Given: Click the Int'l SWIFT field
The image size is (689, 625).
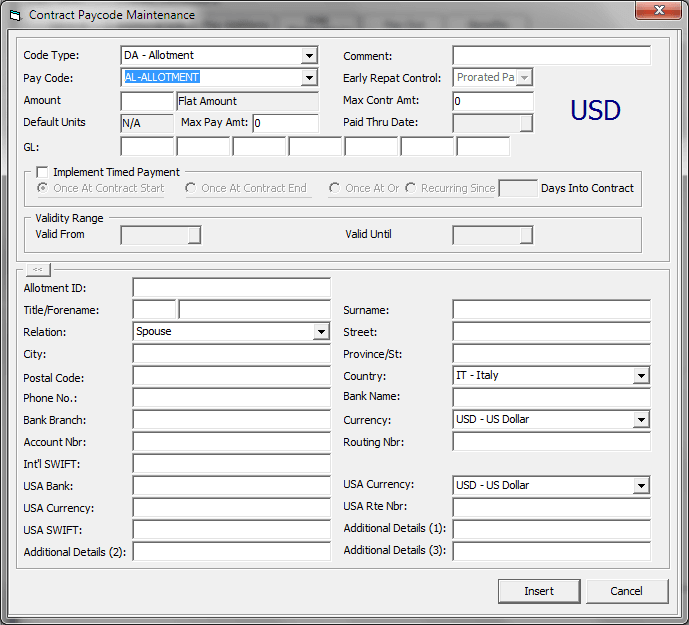Looking at the screenshot, I should tap(232, 464).
